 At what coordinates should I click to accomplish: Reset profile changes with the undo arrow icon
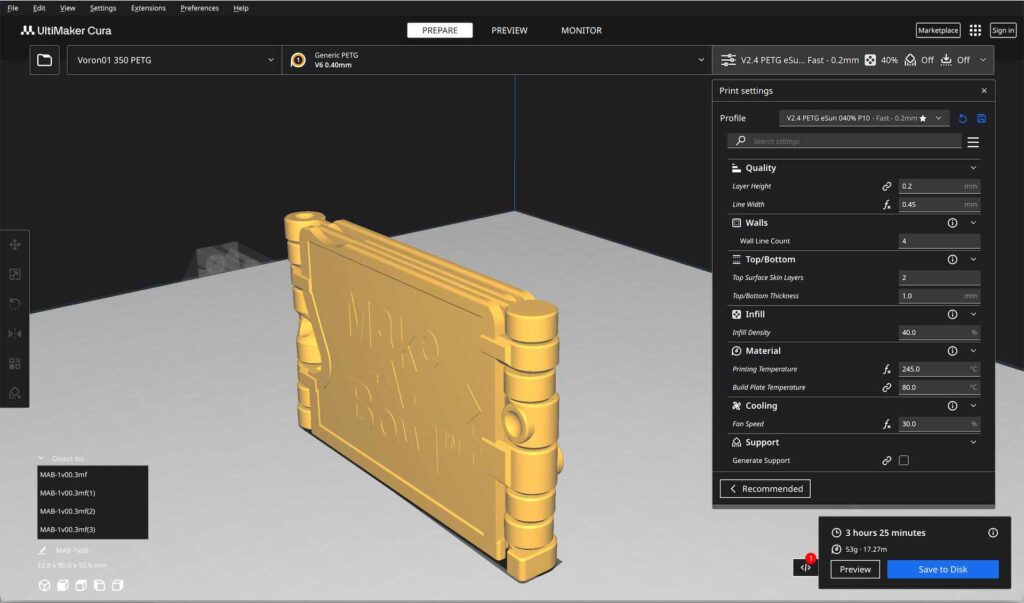(963, 118)
